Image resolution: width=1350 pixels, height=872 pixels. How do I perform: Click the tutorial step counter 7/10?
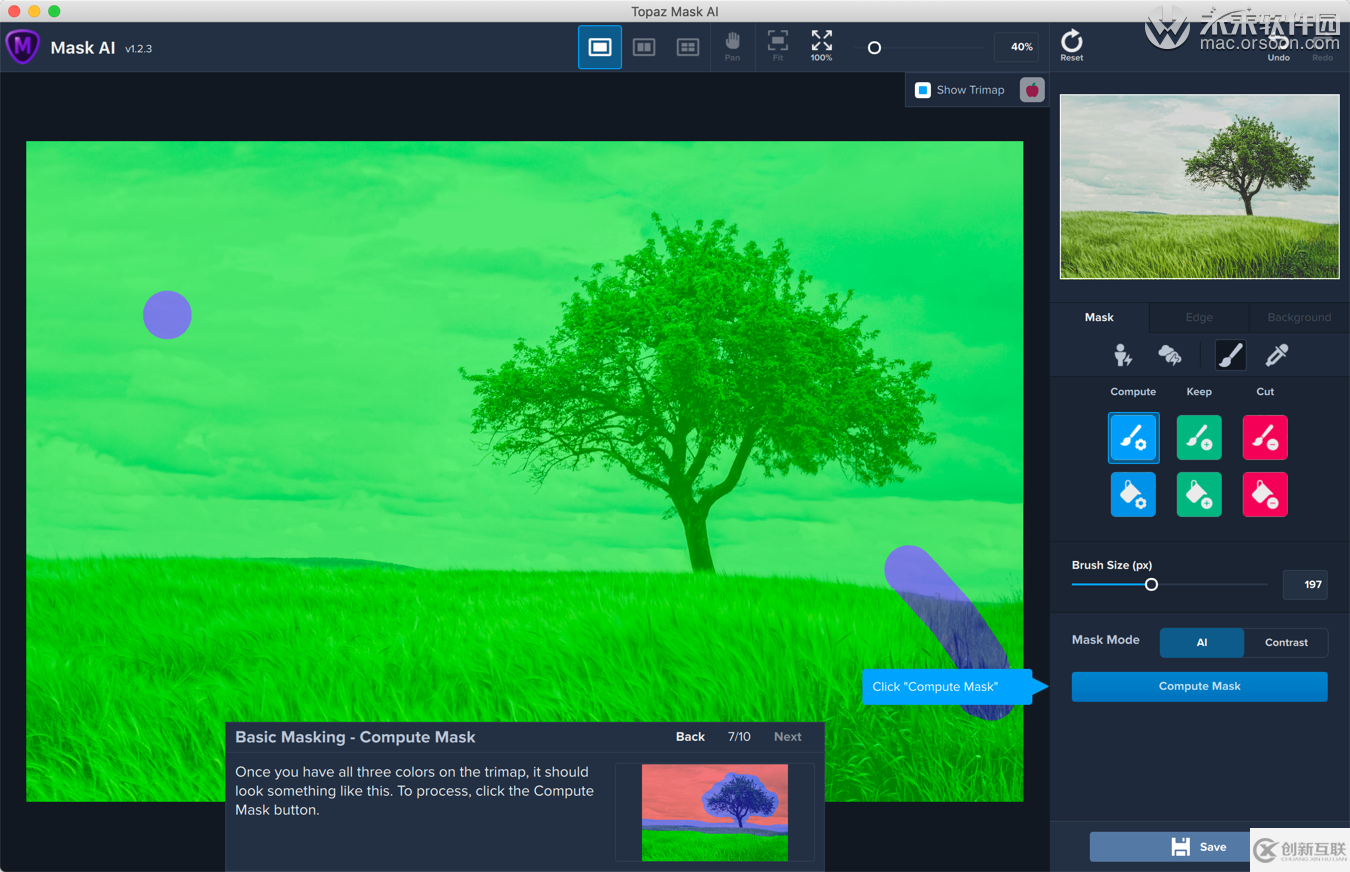[x=739, y=737]
